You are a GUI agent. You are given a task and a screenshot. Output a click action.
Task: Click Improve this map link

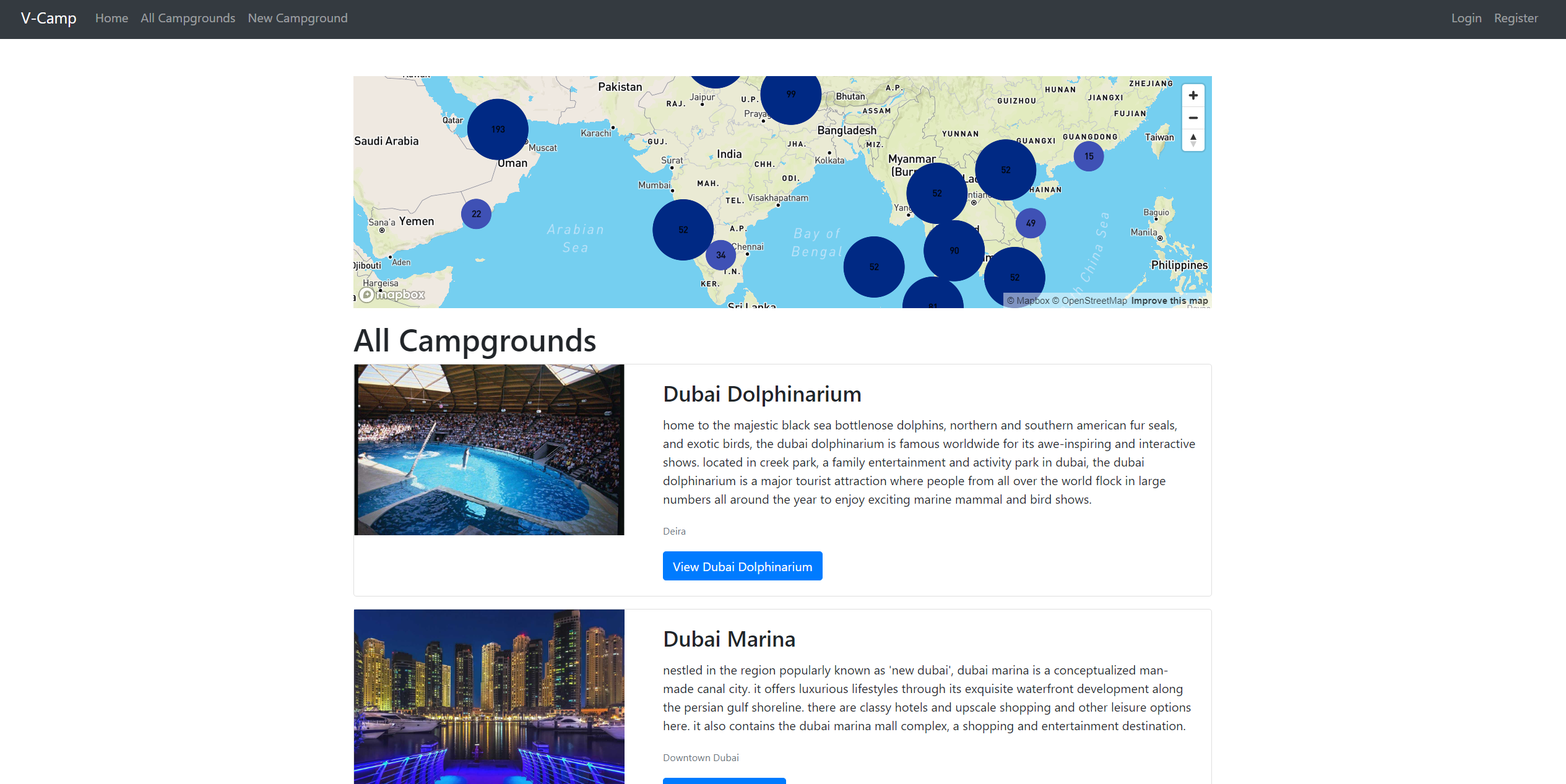pos(1169,301)
